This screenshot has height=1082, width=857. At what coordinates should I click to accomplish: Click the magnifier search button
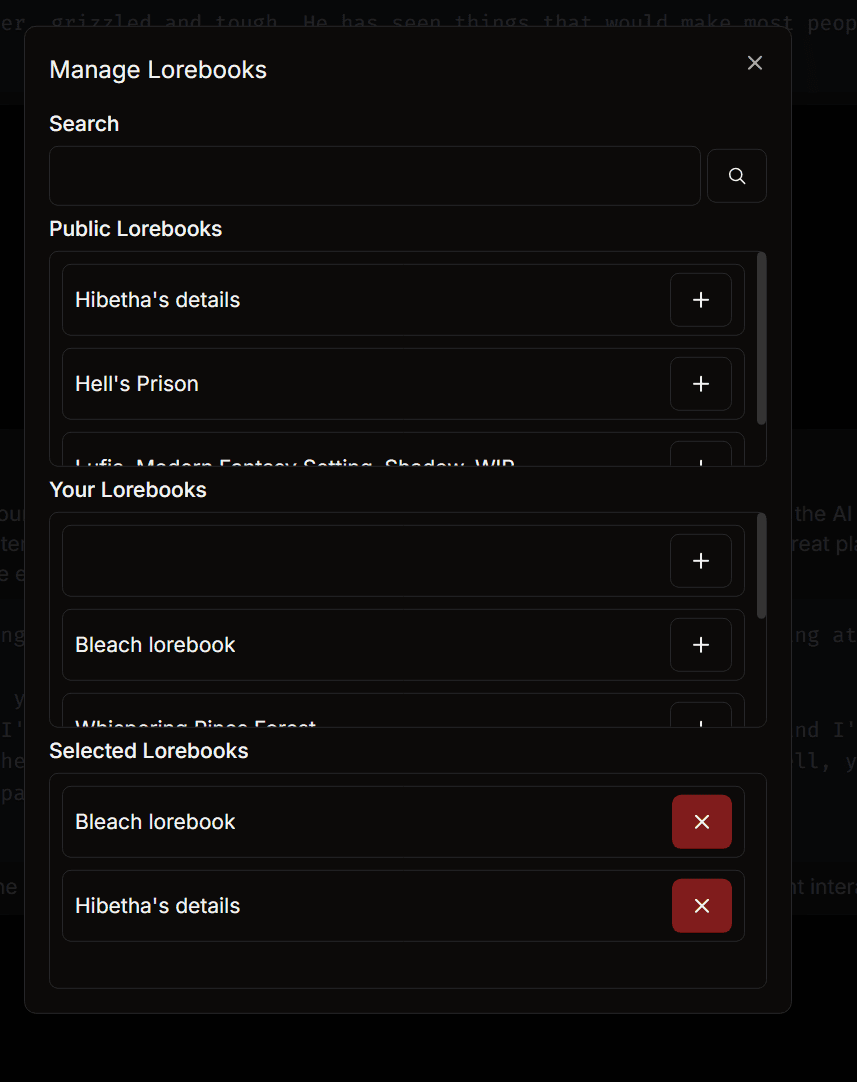[x=737, y=176]
